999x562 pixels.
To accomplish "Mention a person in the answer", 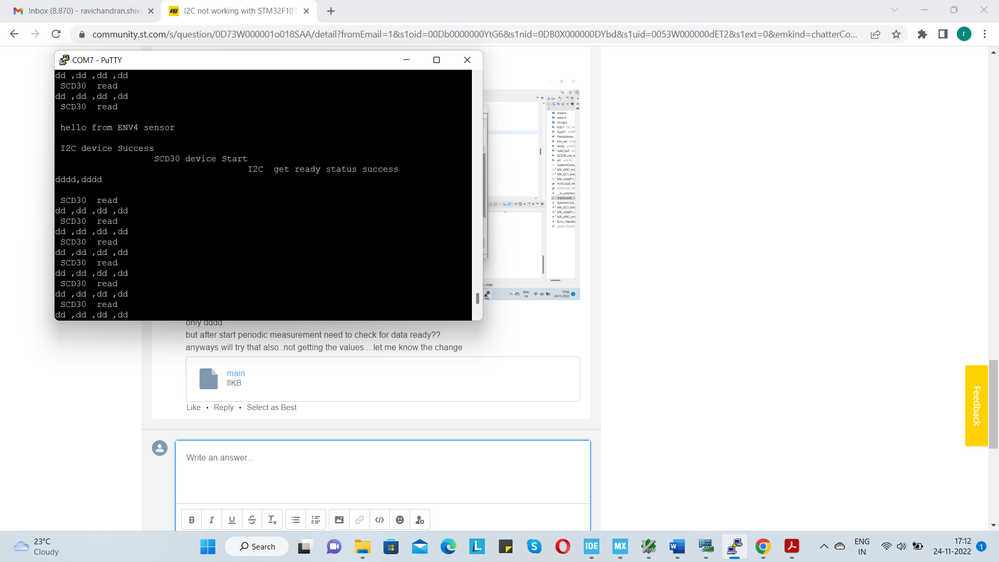I will point(420,520).
